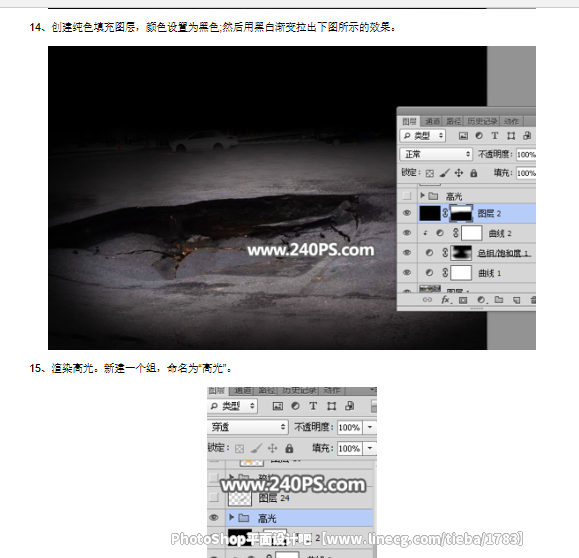Click black fill thumbnail of 图层 2
This screenshot has width=579, height=558.
click(430, 213)
